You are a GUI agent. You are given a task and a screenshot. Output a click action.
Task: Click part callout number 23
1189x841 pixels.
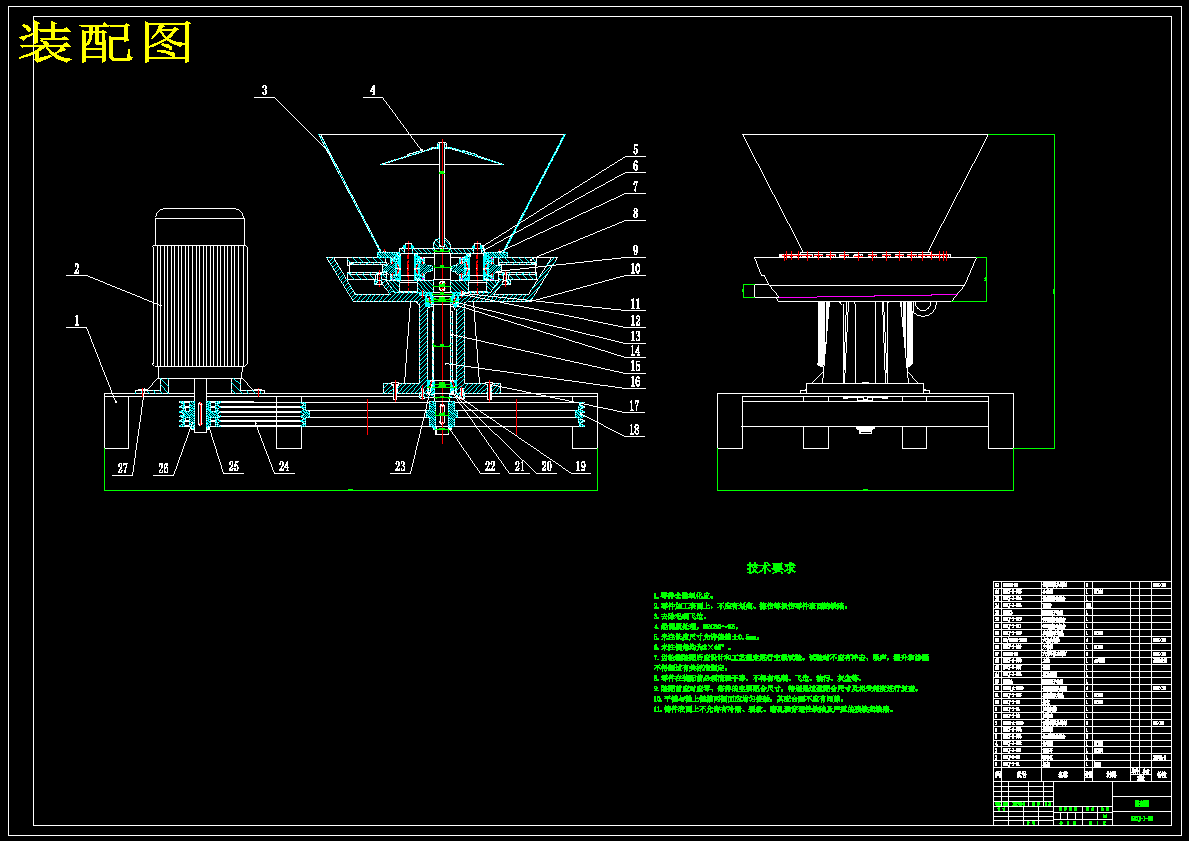tap(400, 467)
